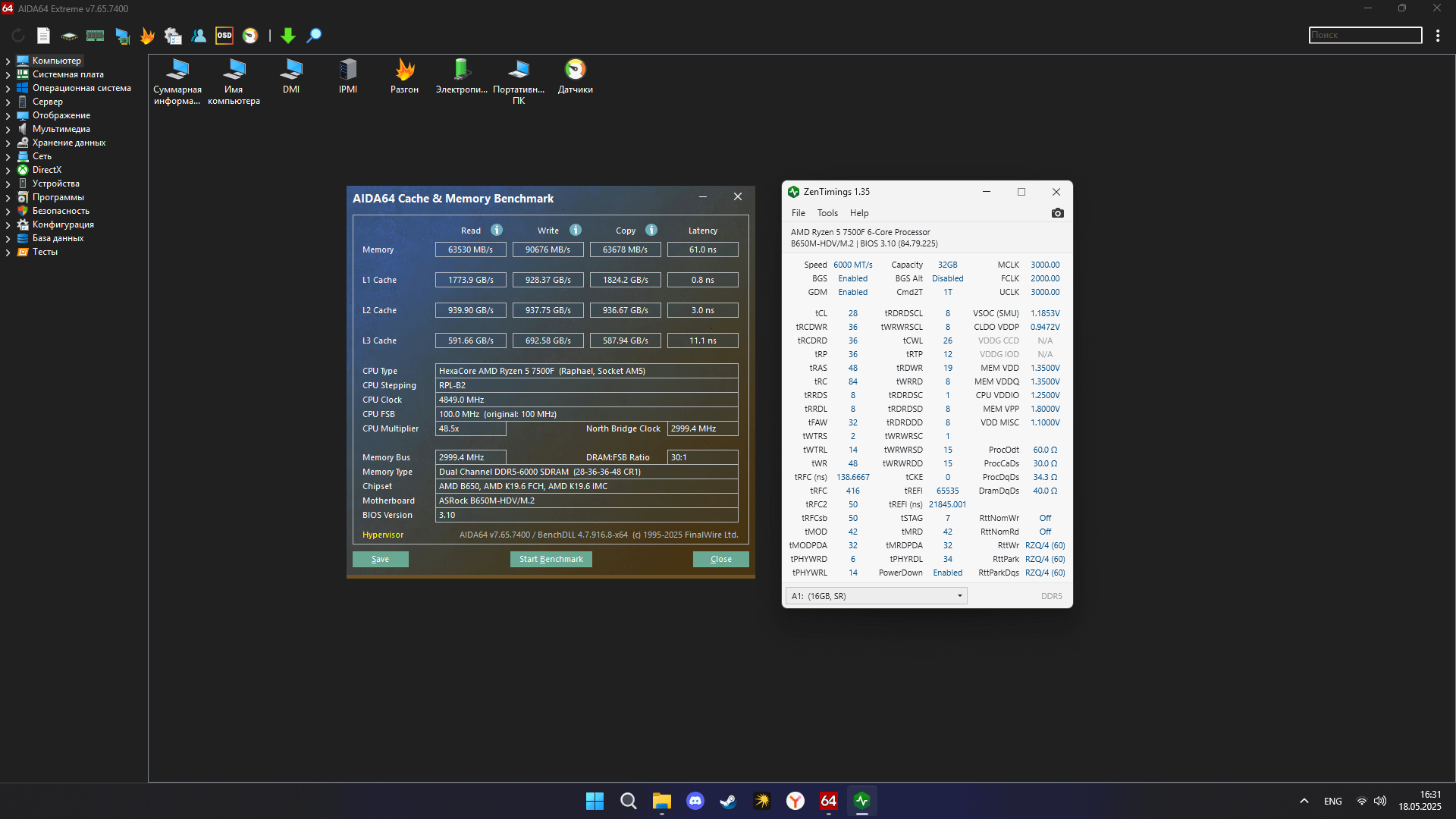Select Безопасность in the sidebar tree
This screenshot has height=819, width=1456.
[x=61, y=211]
